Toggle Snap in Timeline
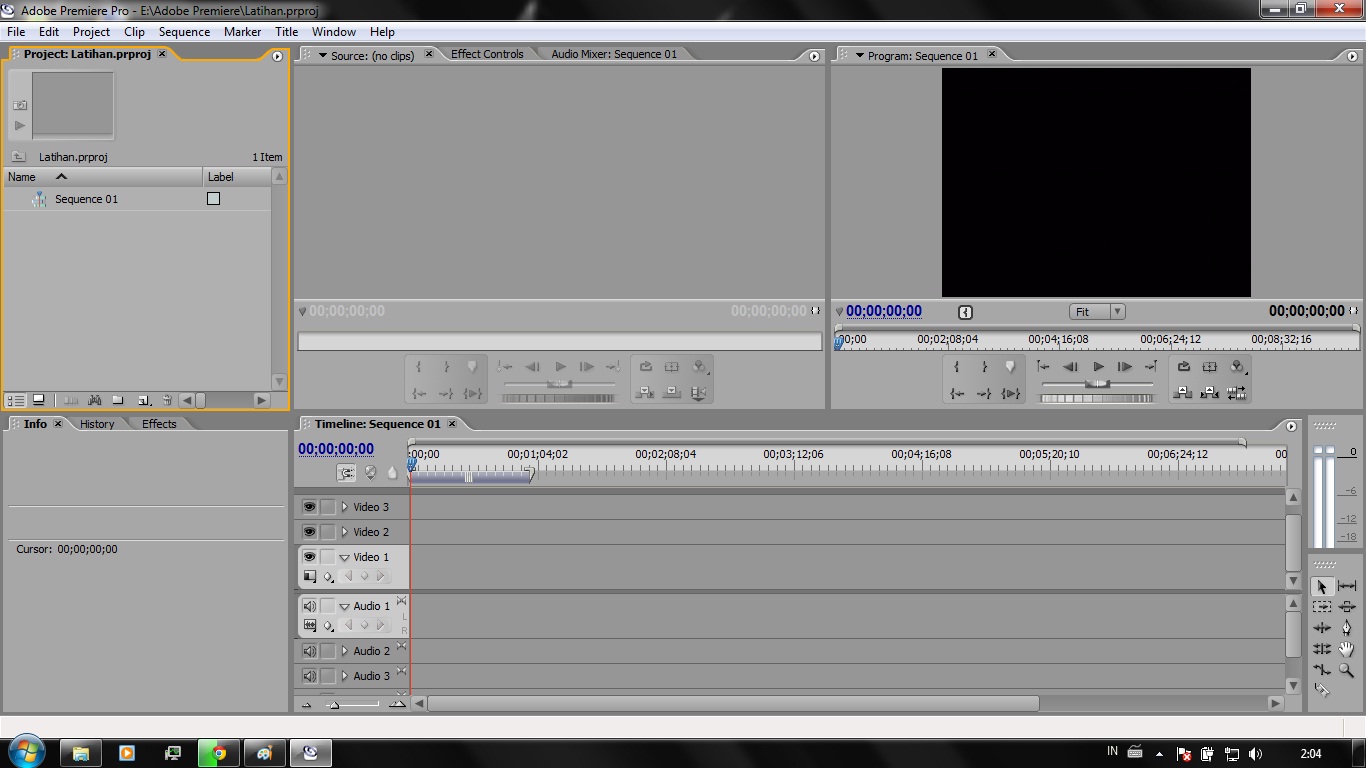1366x768 pixels. click(346, 473)
